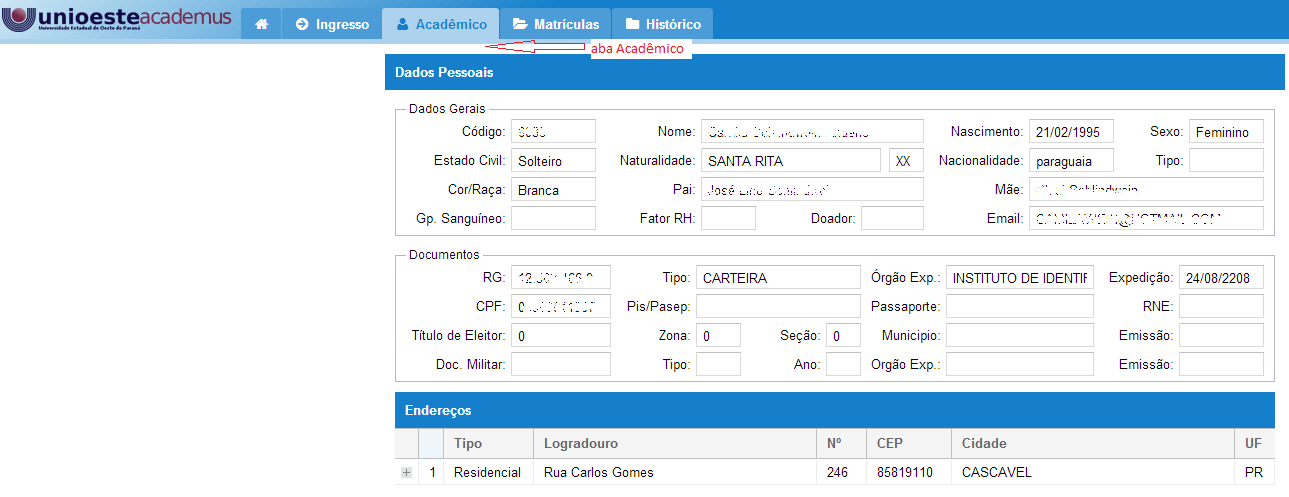Image resolution: width=1289 pixels, height=497 pixels.
Task: Click the RNE field
Action: [x=1221, y=307]
